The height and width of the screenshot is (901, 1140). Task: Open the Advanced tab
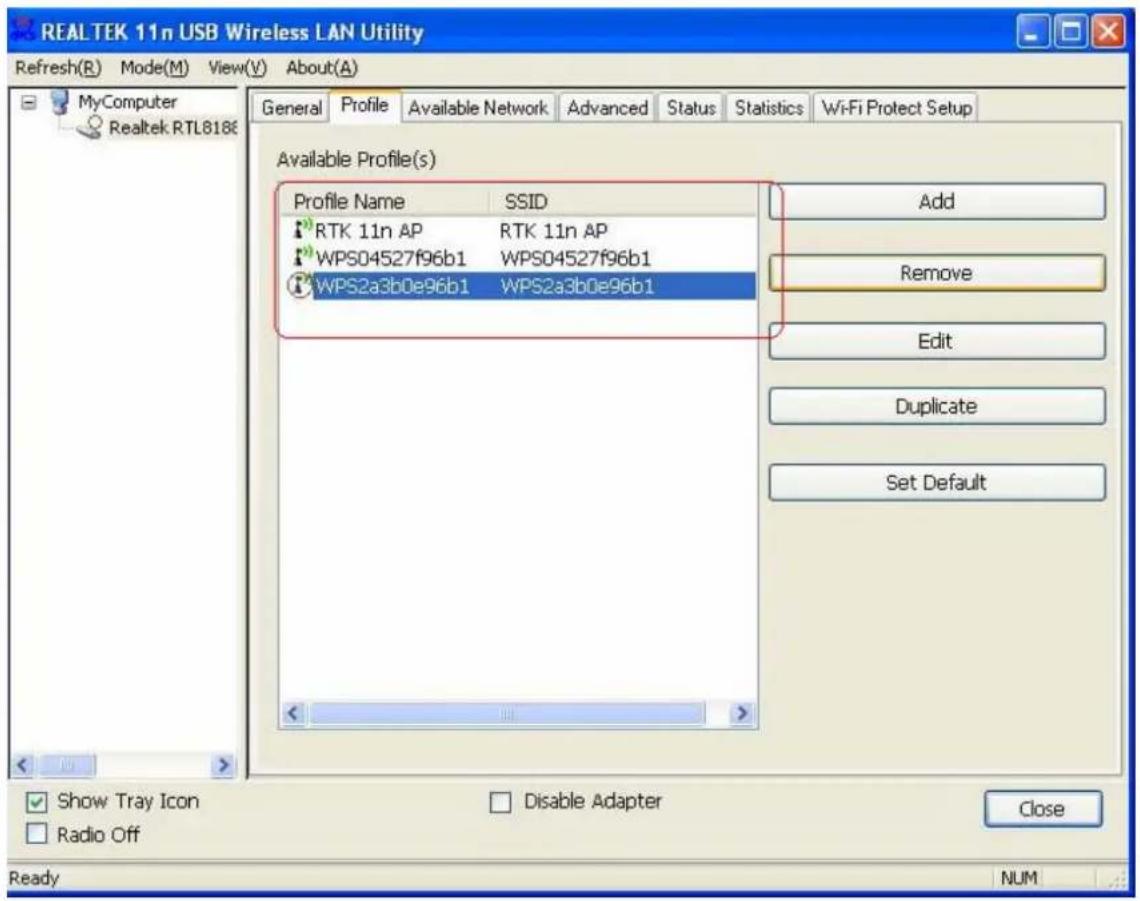pyautogui.click(x=607, y=108)
